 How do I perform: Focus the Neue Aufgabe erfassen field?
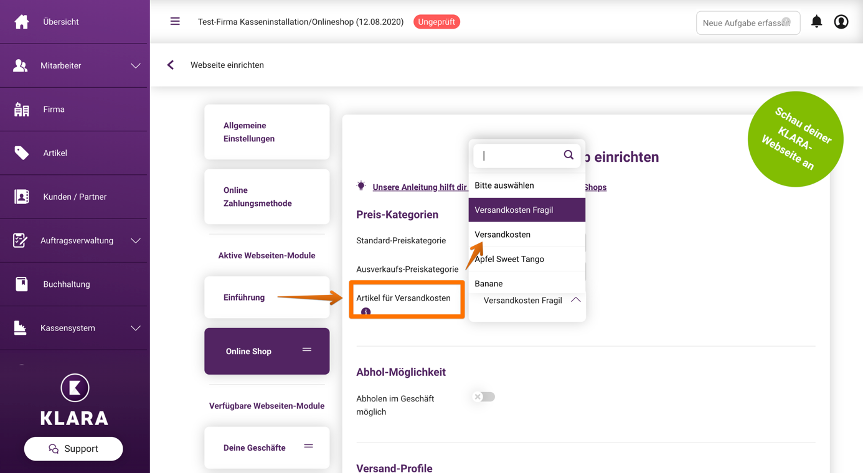(x=748, y=23)
